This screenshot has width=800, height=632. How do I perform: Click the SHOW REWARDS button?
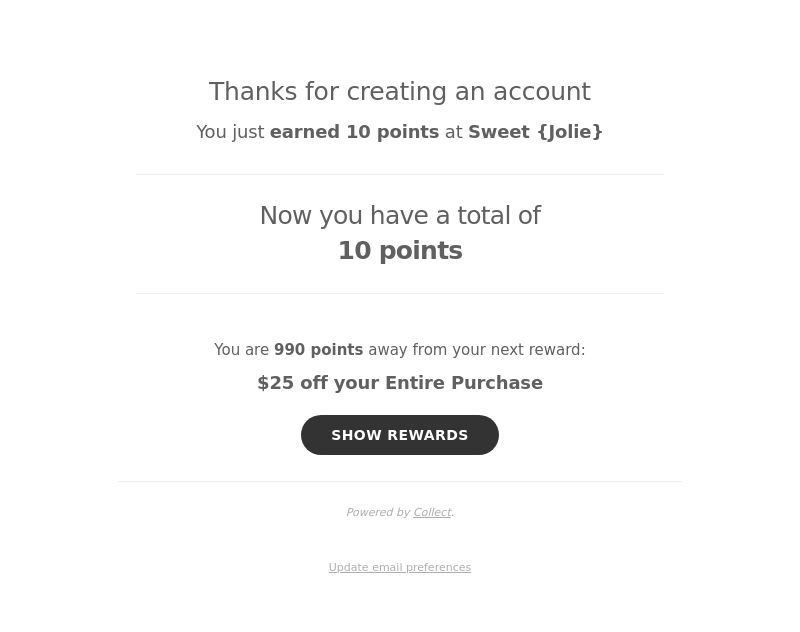(399, 435)
